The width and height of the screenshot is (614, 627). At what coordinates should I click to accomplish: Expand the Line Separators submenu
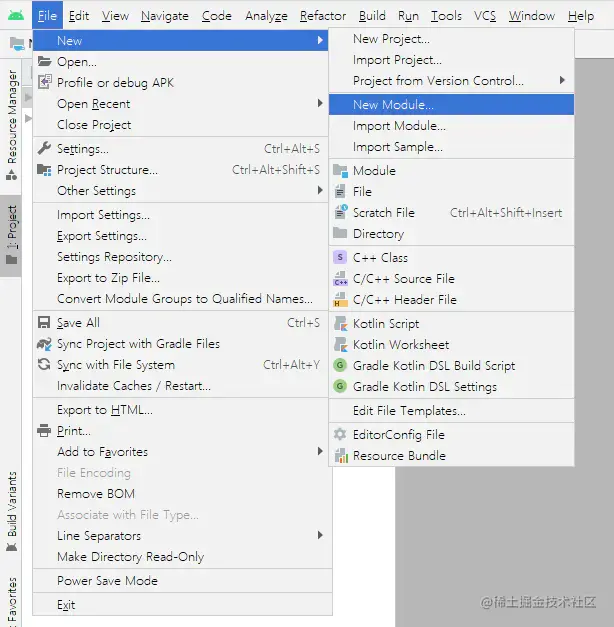click(x=320, y=535)
